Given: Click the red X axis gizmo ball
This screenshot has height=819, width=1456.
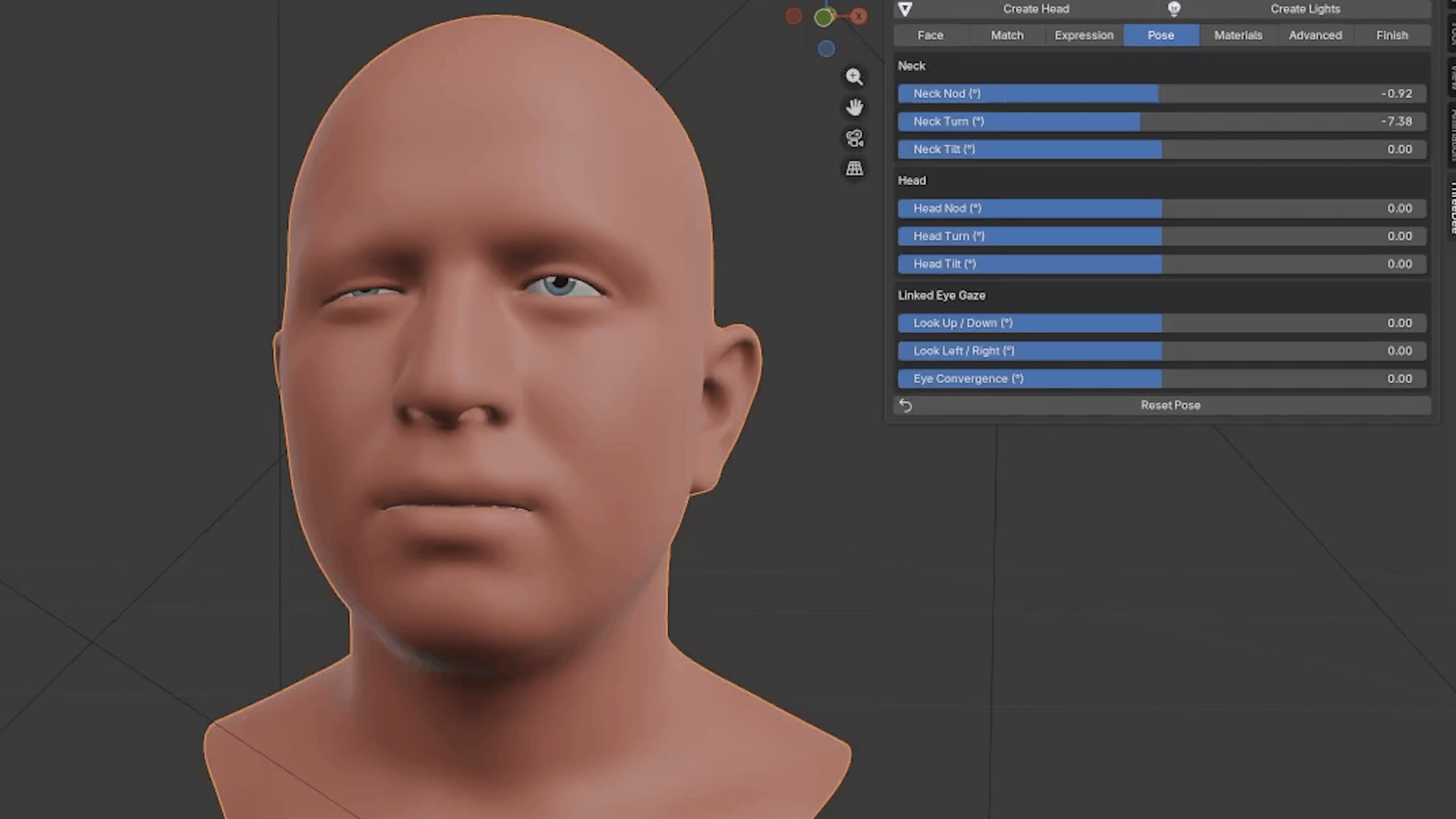Looking at the screenshot, I should point(858,16).
